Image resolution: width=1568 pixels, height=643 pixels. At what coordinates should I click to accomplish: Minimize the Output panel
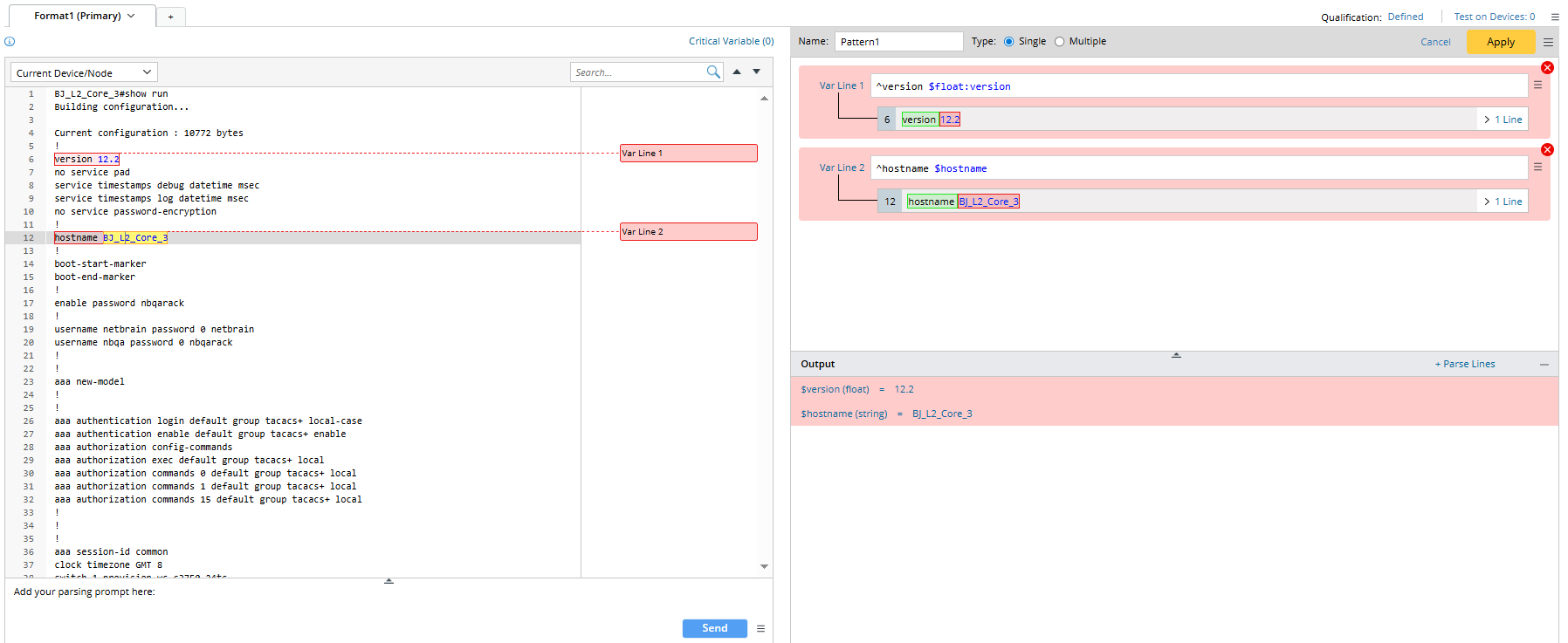(x=1544, y=365)
